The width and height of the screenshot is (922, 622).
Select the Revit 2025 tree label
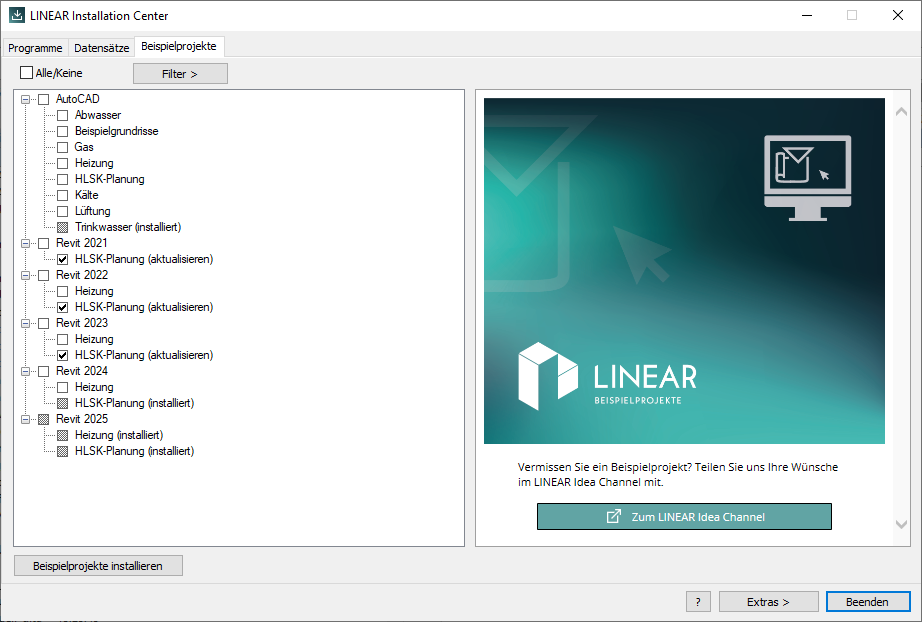click(82, 419)
